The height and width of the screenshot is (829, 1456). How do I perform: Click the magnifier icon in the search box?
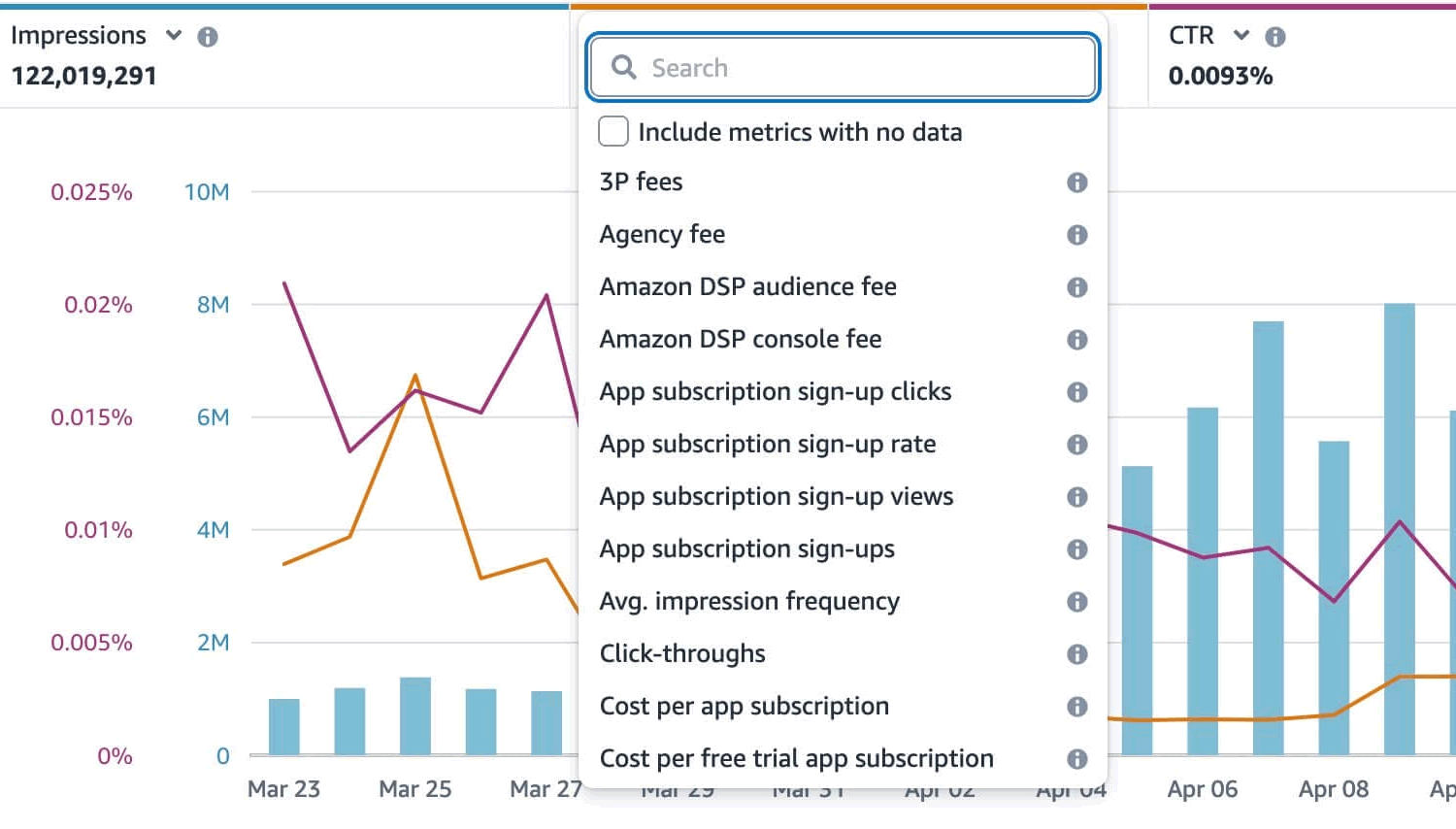point(624,67)
